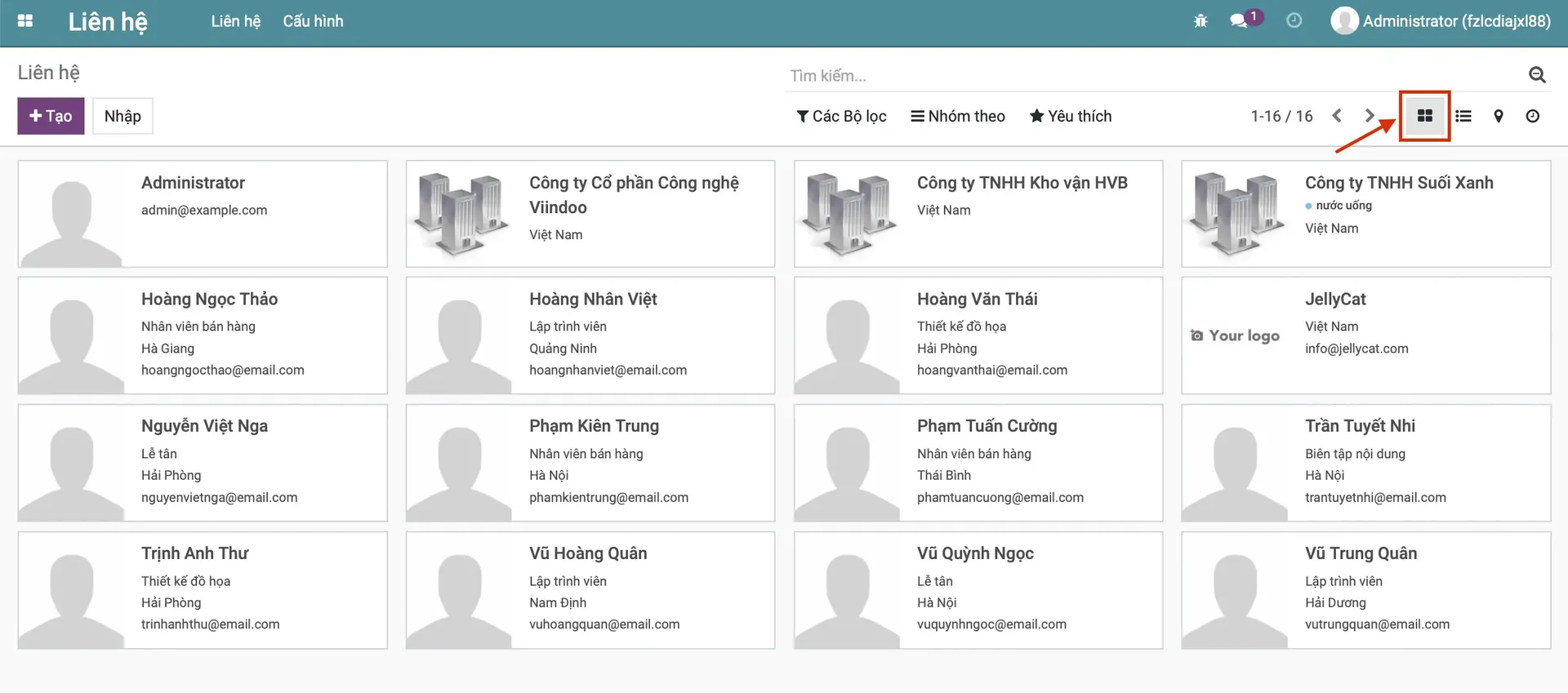Switch to map view

pos(1499,116)
